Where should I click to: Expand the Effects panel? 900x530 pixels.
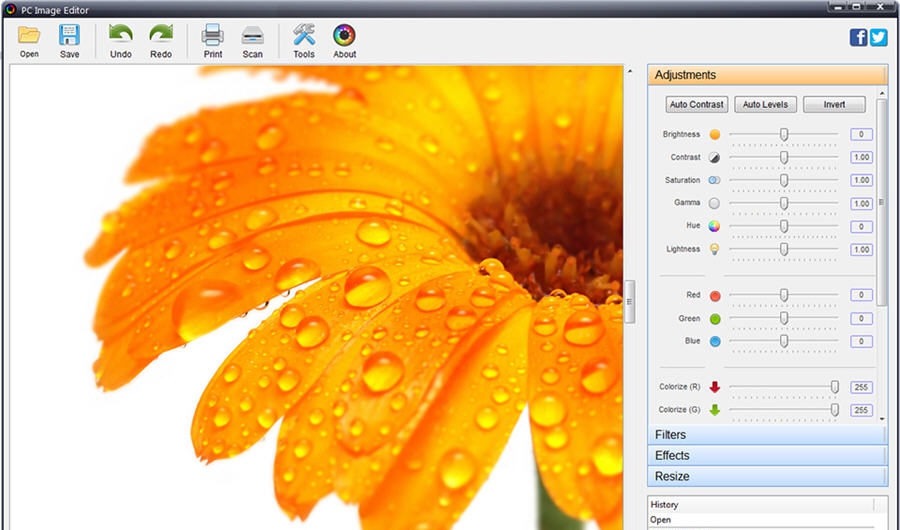pyautogui.click(x=767, y=456)
